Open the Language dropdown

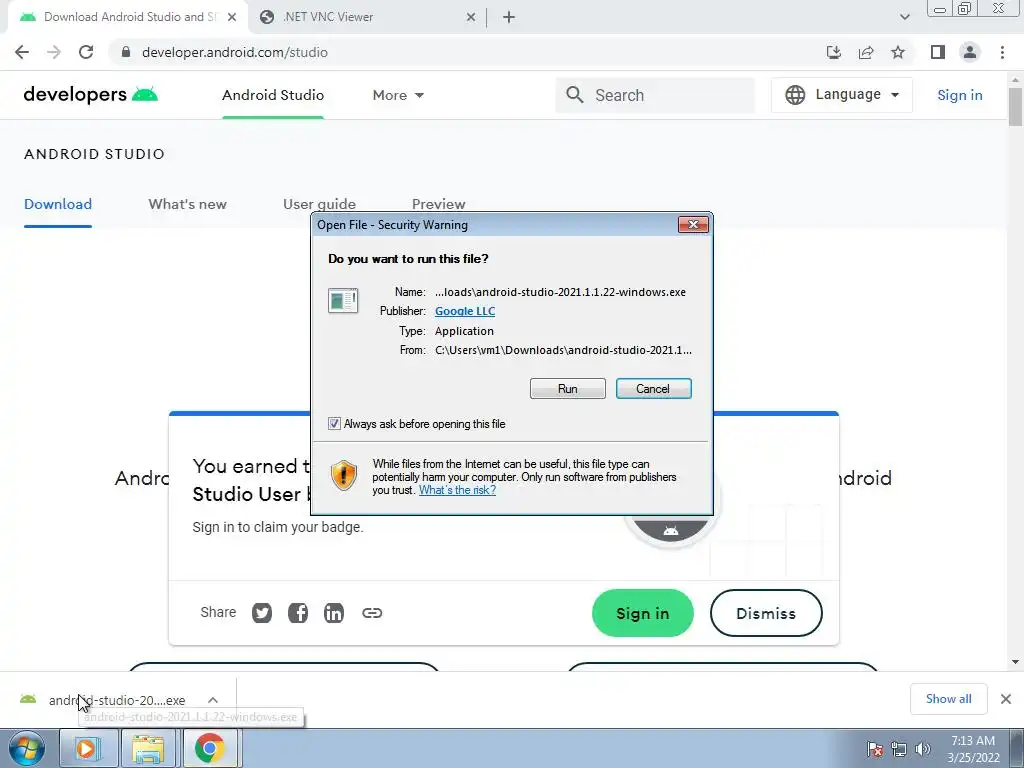[x=842, y=95]
